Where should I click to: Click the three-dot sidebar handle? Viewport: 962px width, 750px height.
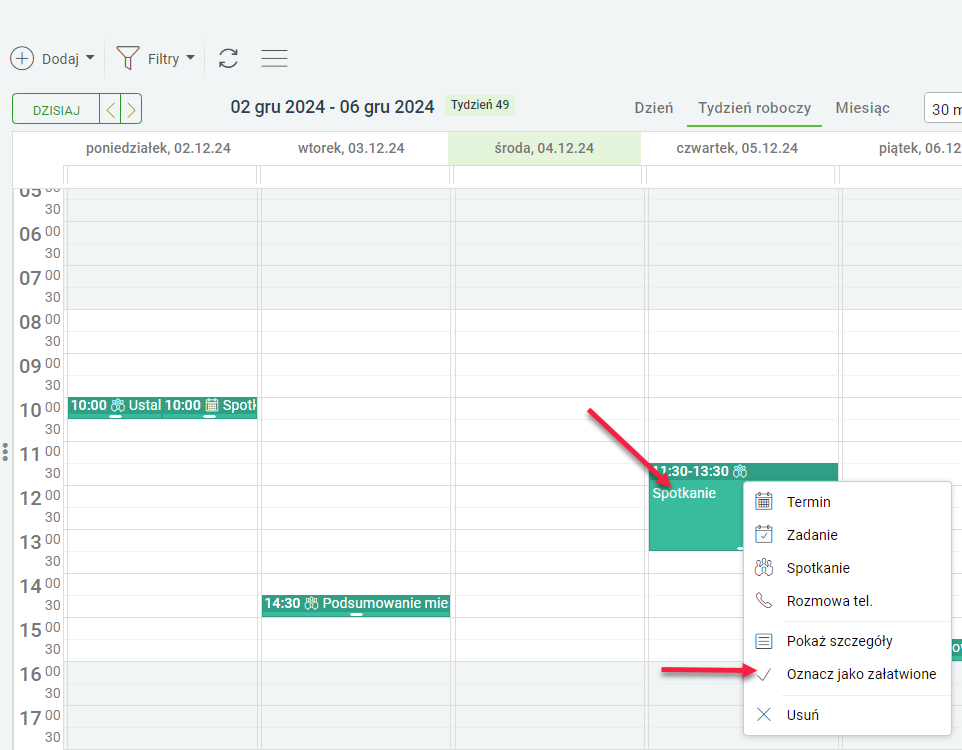pyautogui.click(x=5, y=452)
